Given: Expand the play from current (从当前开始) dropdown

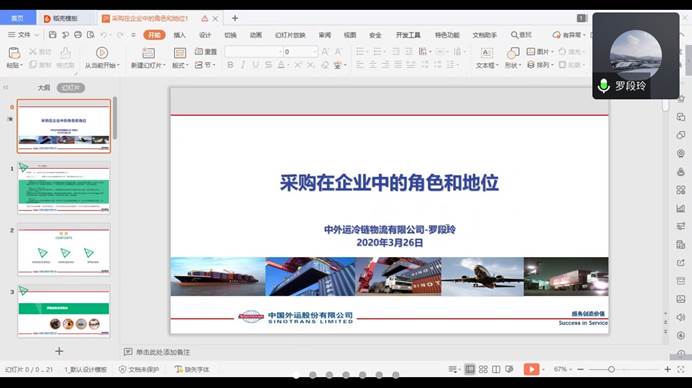Looking at the screenshot, I should 118,65.
